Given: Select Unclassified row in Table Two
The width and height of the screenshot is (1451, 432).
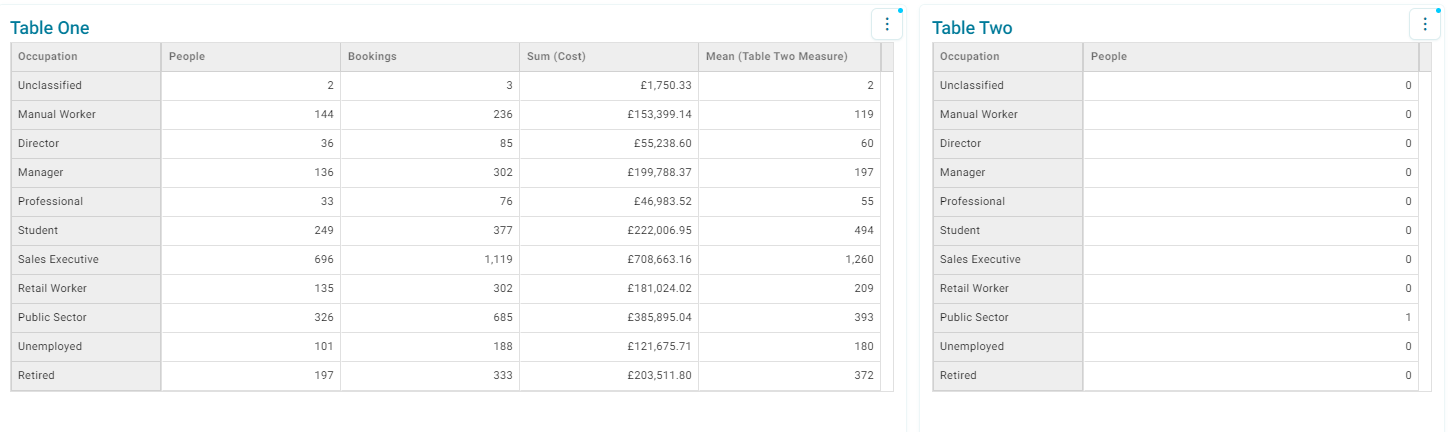Looking at the screenshot, I should click(1175, 86).
